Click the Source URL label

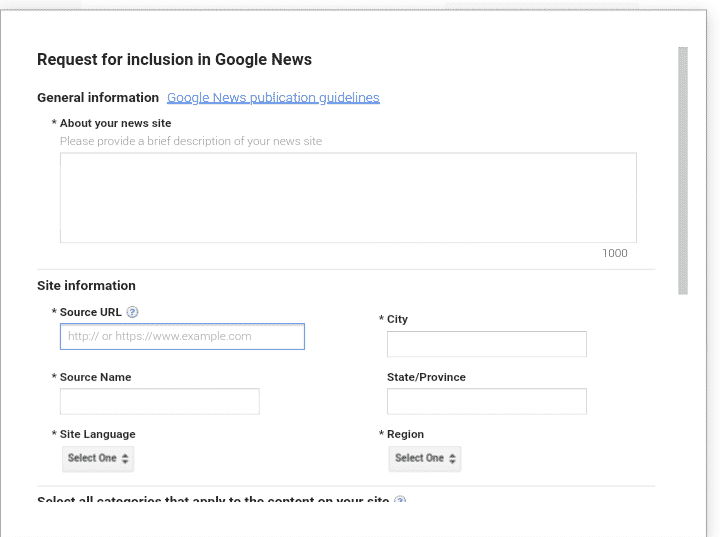[x=90, y=312]
